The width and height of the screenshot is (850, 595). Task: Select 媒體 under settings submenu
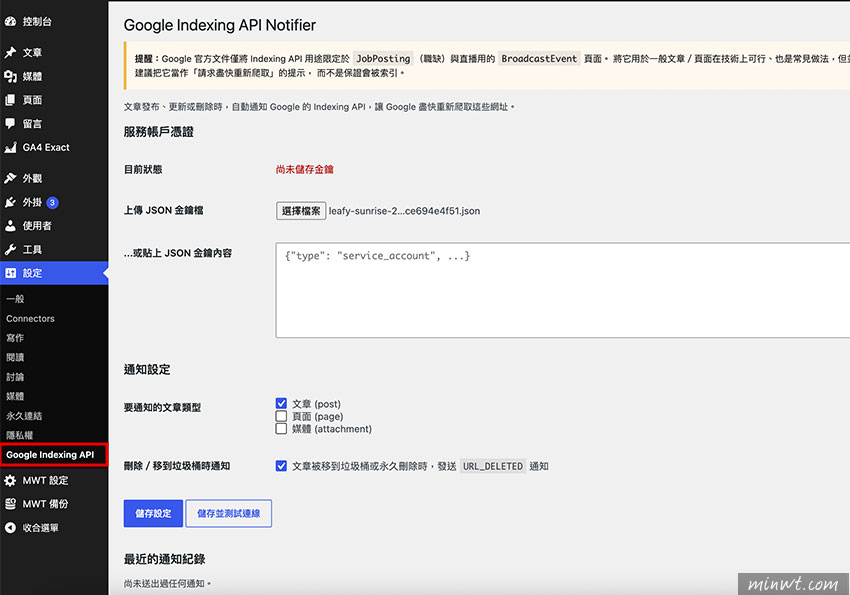tap(15, 396)
